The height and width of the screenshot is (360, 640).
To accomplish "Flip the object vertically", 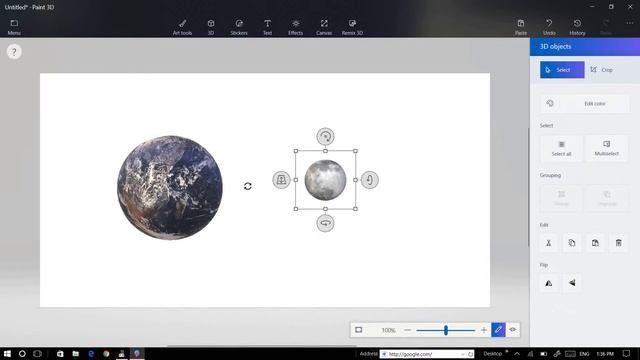I will coord(572,283).
